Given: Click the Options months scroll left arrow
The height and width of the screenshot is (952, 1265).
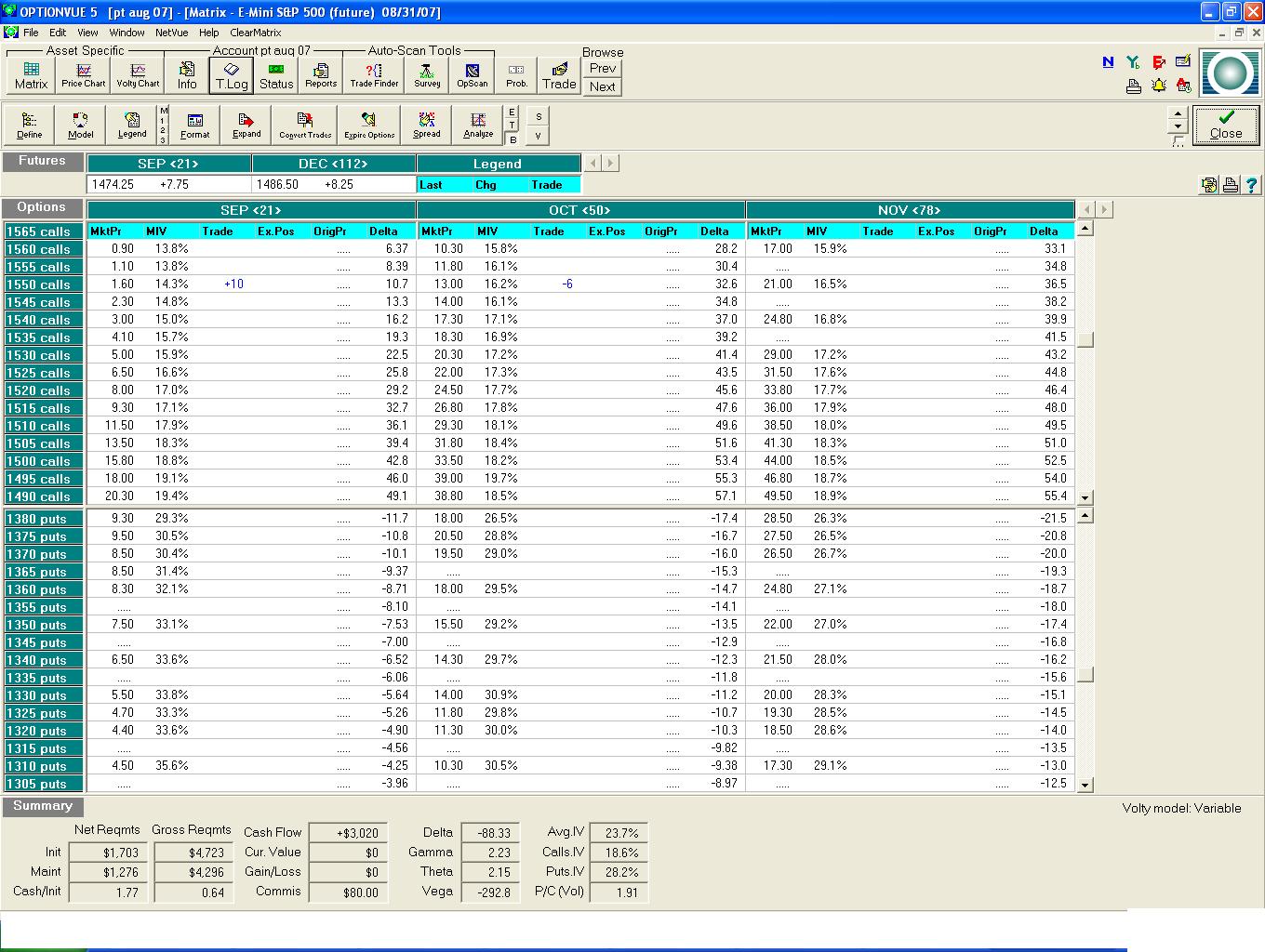Looking at the screenshot, I should click(1088, 209).
